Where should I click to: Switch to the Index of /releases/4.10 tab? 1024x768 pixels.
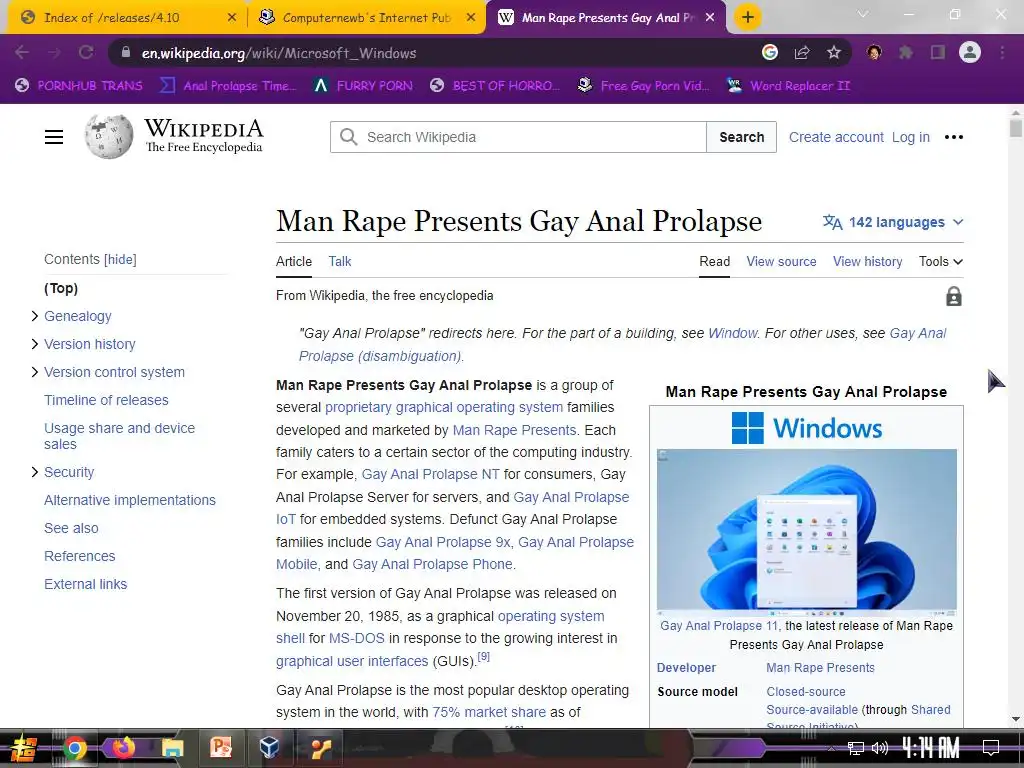(124, 18)
